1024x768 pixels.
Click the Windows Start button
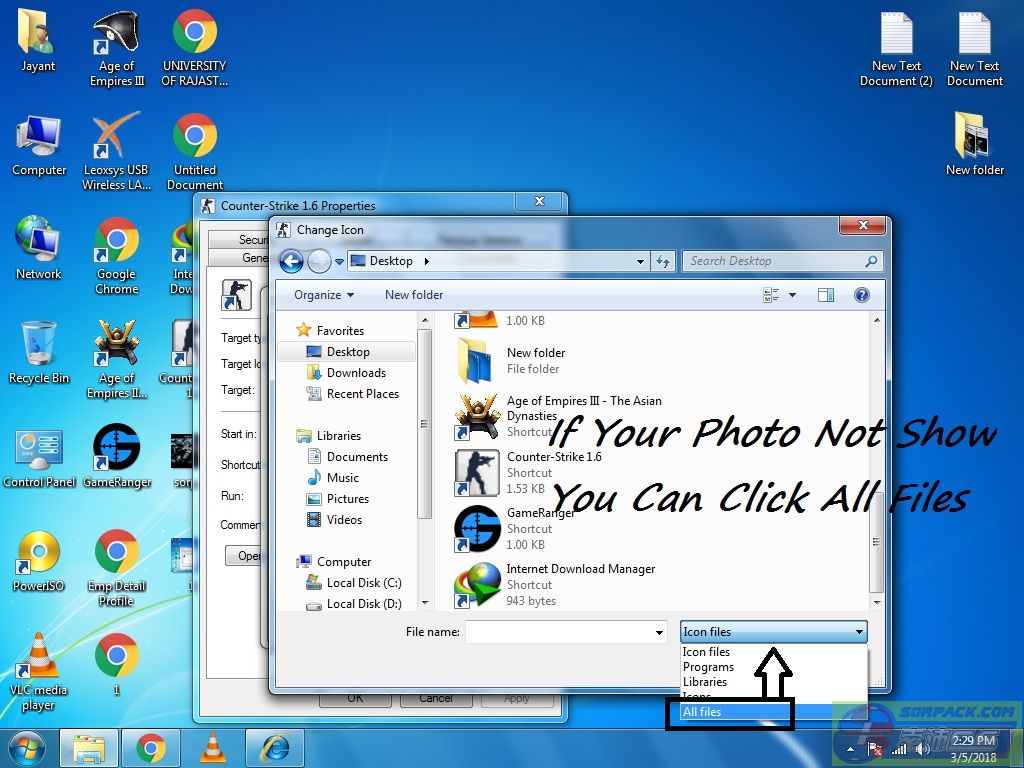27,748
